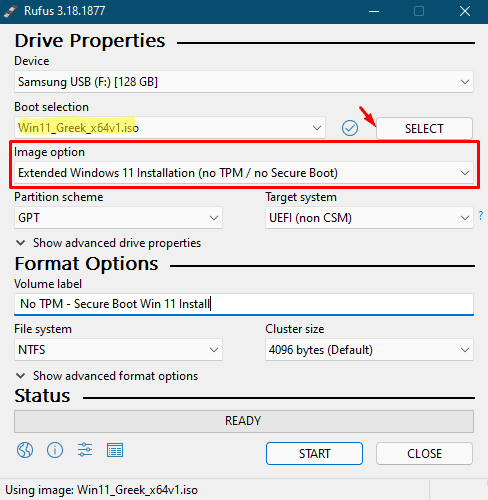Open the Device dropdown list
Screen dimensions: 488x500
[x=244, y=82]
